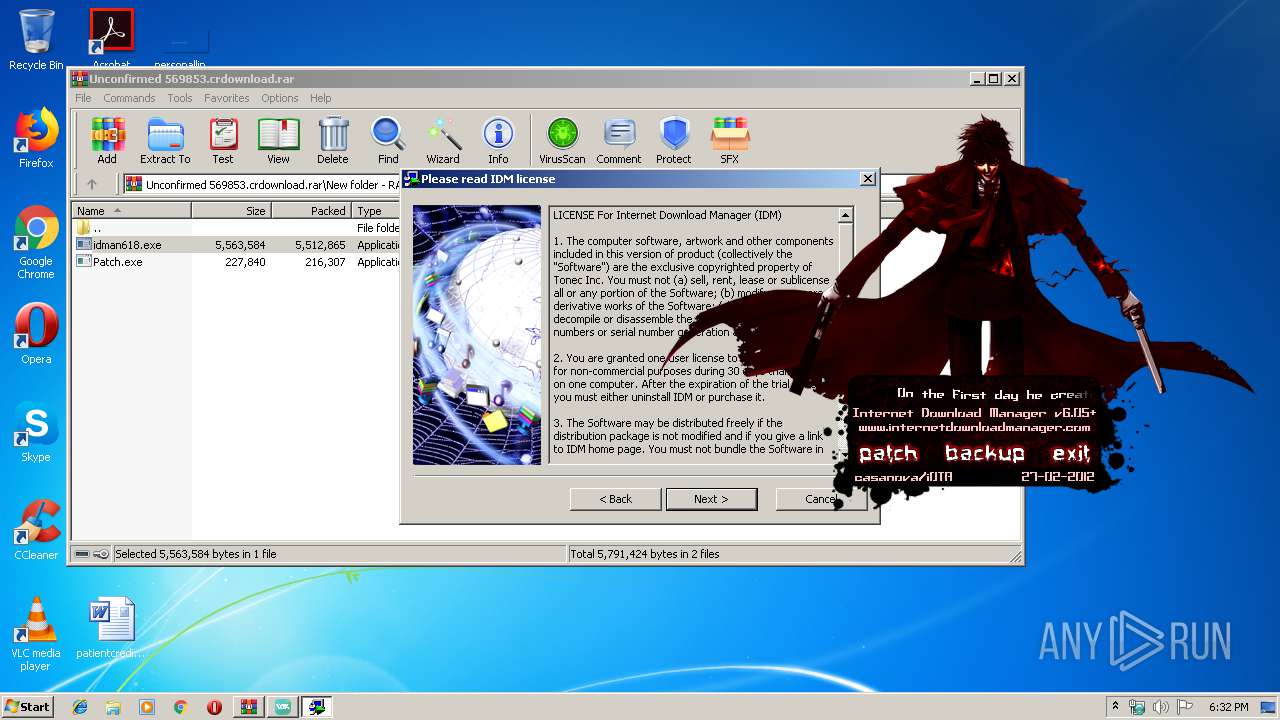Screen dimensions: 1280x720
Task: Open Skype desktop shortcut
Action: [x=36, y=432]
